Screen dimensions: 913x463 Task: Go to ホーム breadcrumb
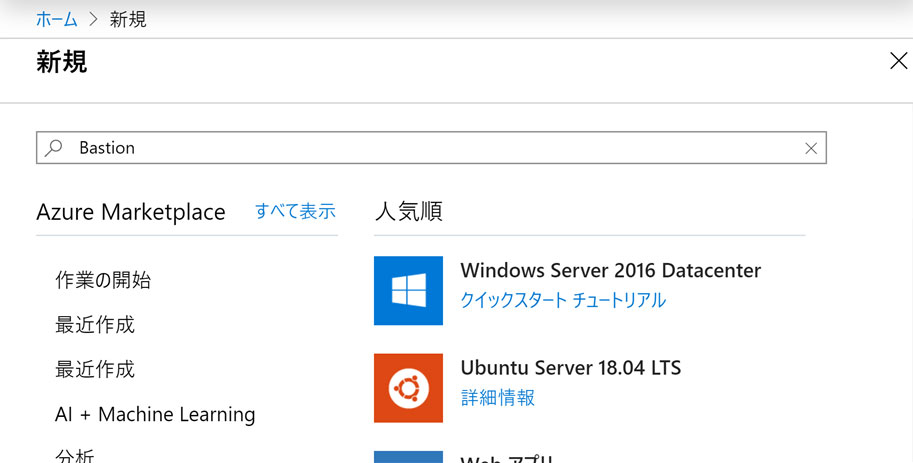tap(56, 19)
